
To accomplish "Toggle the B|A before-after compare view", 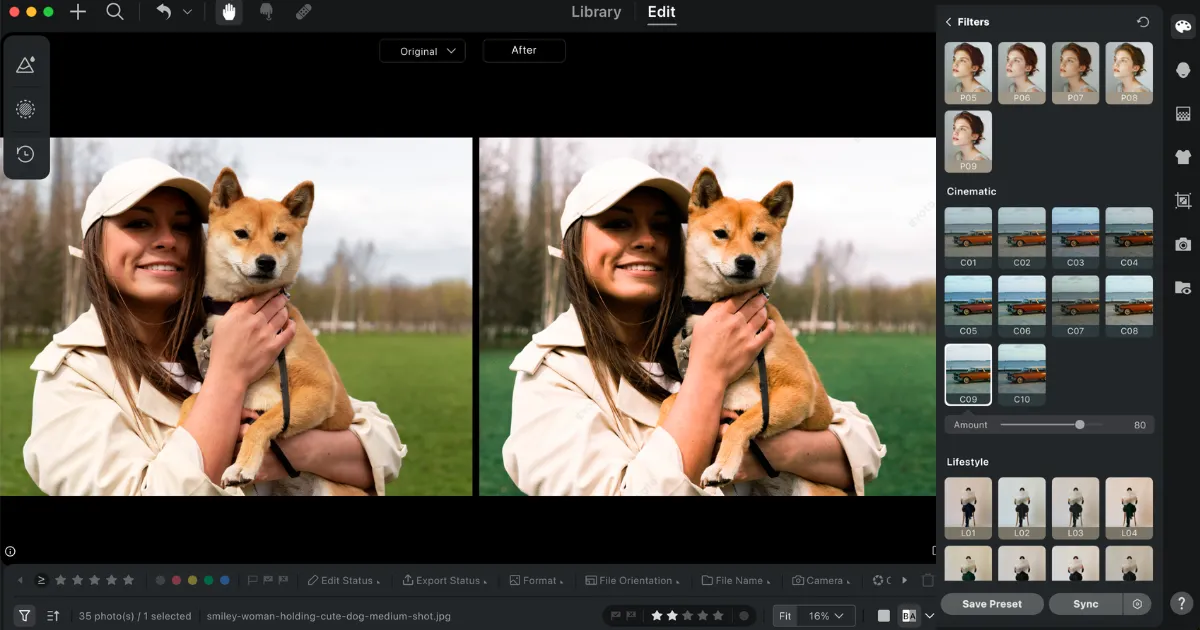I will [909, 616].
